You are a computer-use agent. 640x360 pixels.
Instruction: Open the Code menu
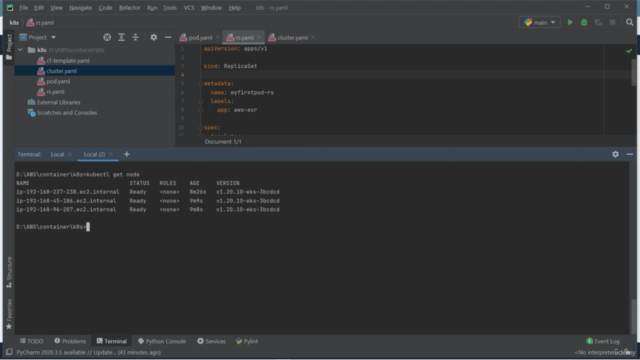tap(105, 8)
